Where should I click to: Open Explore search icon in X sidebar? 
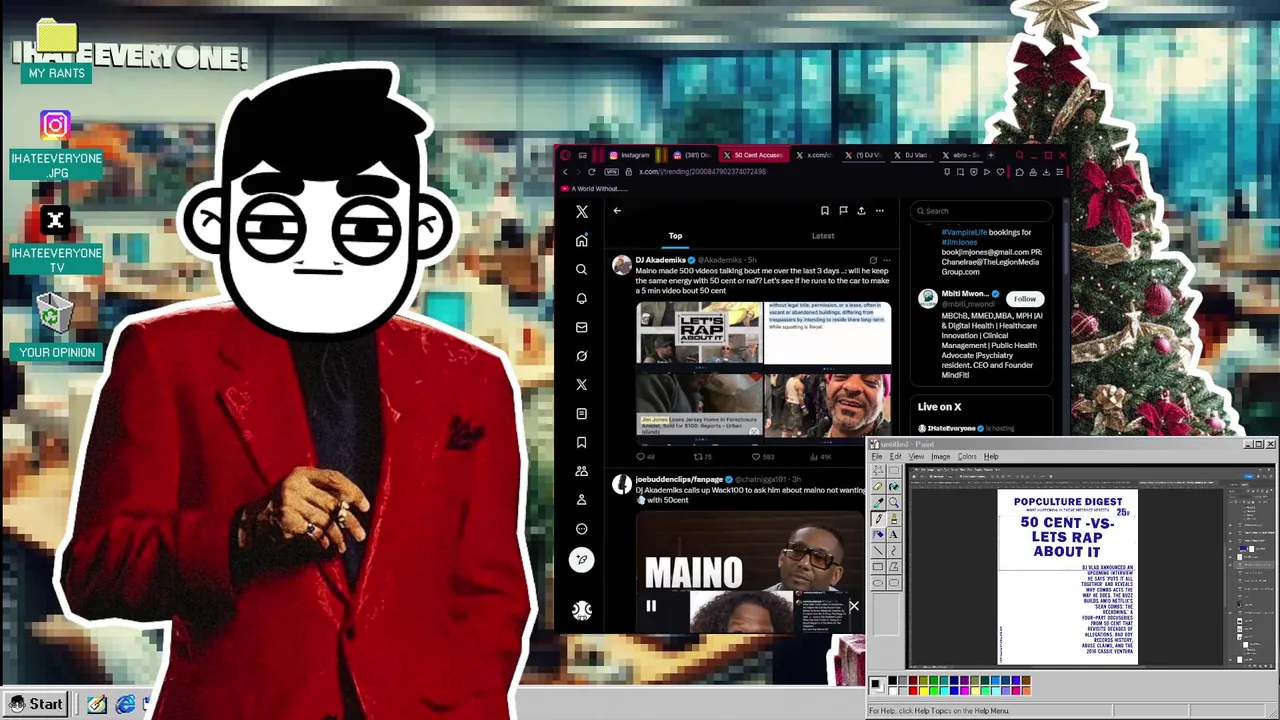pyautogui.click(x=581, y=269)
